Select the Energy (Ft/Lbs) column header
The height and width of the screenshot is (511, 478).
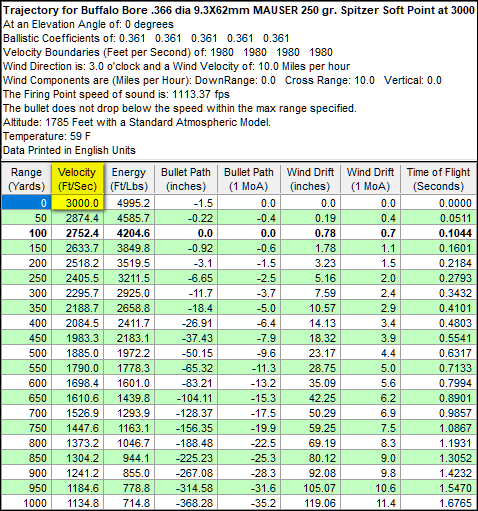point(129,179)
